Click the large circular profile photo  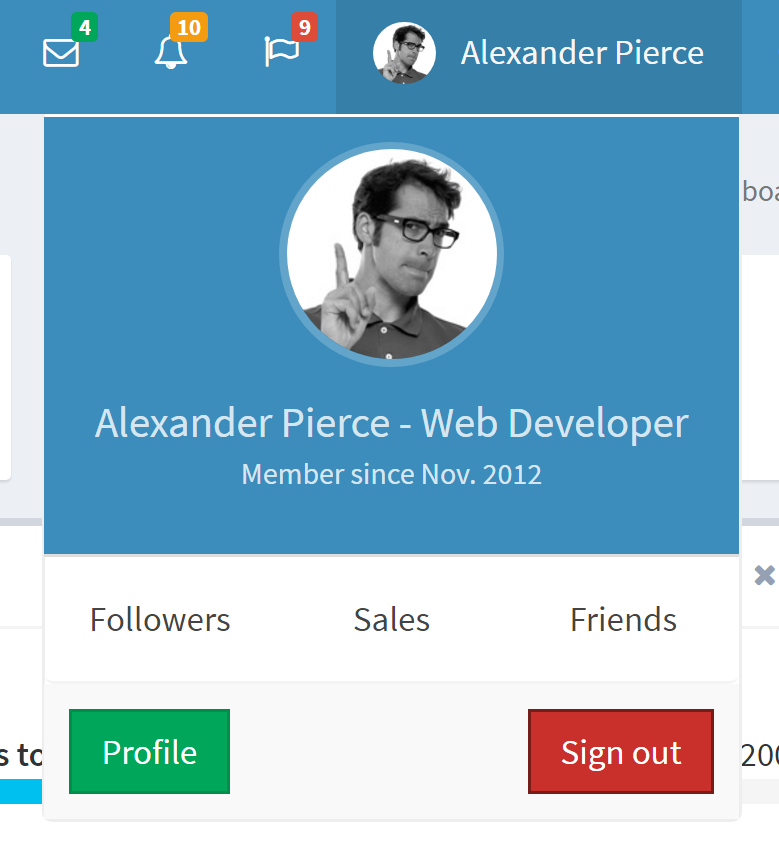point(391,253)
